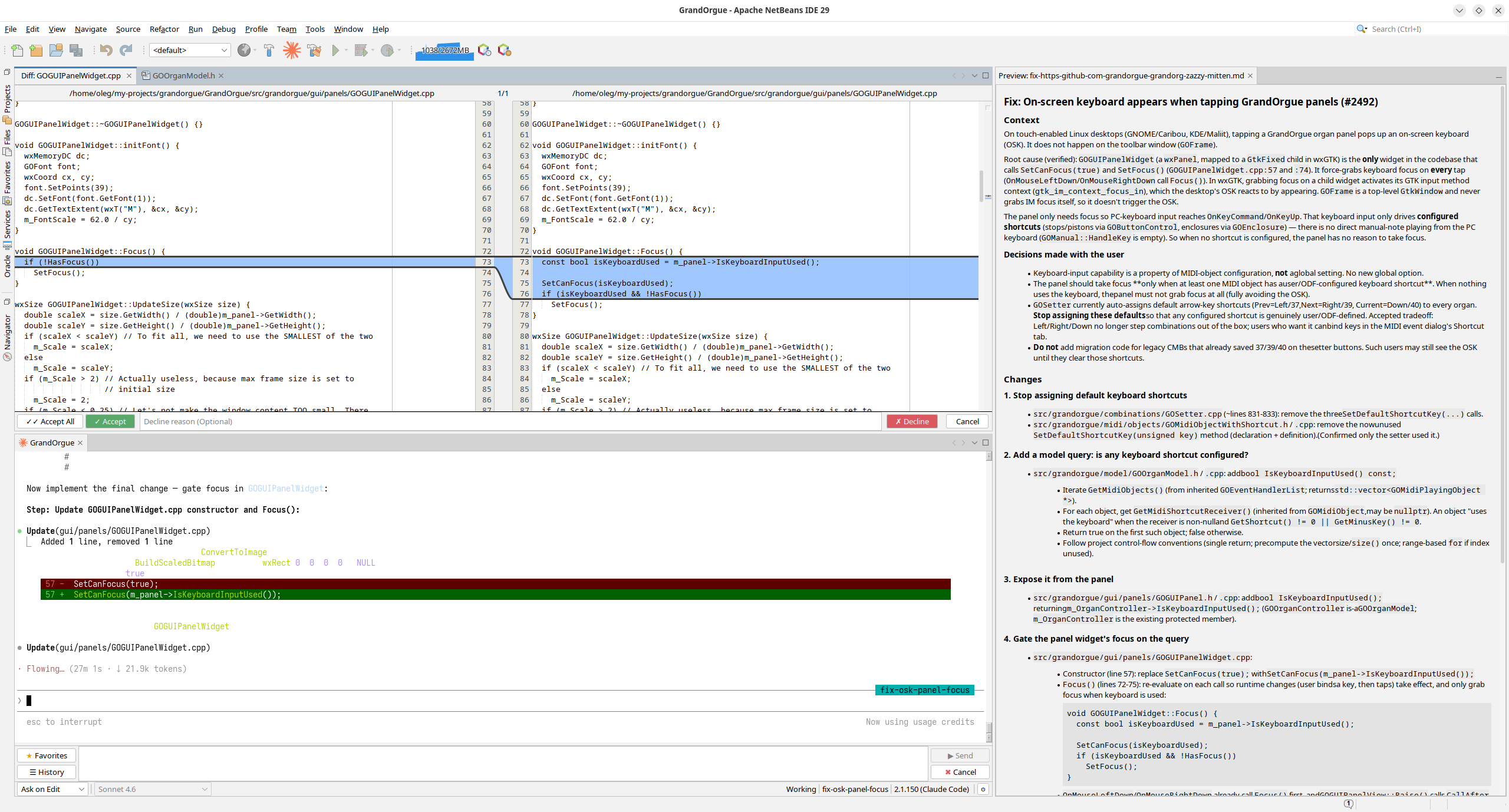Open the Team menu
1509x812 pixels.
[286, 29]
